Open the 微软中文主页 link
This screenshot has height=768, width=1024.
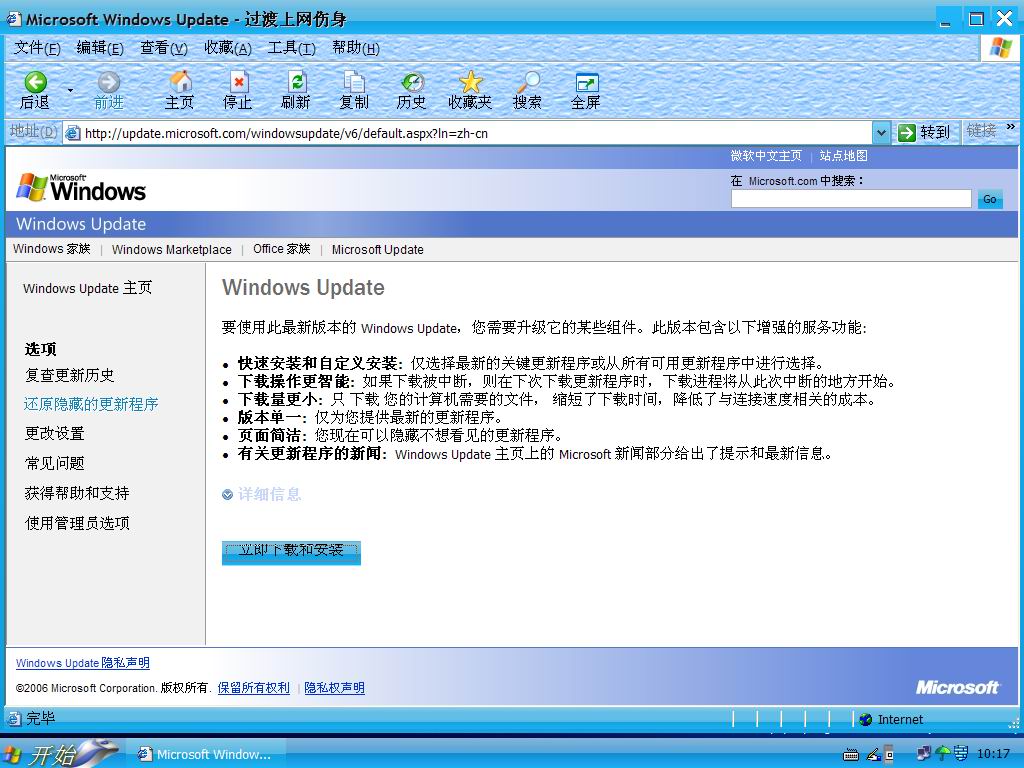[x=766, y=155]
